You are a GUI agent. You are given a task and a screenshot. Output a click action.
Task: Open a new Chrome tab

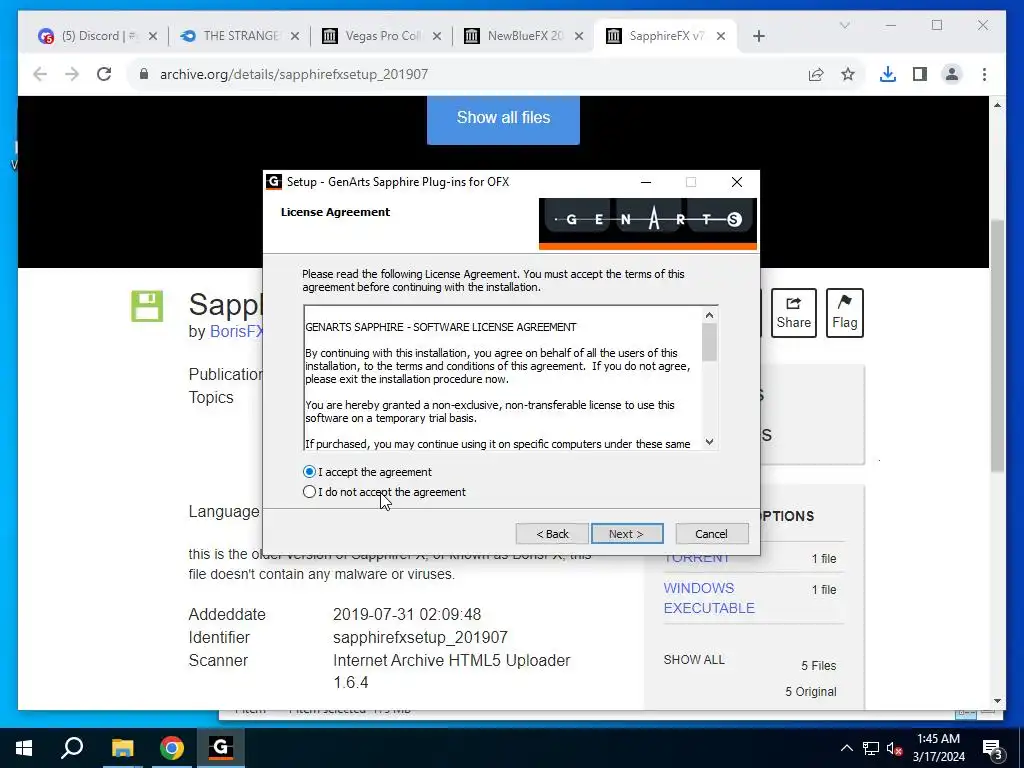[x=758, y=36]
